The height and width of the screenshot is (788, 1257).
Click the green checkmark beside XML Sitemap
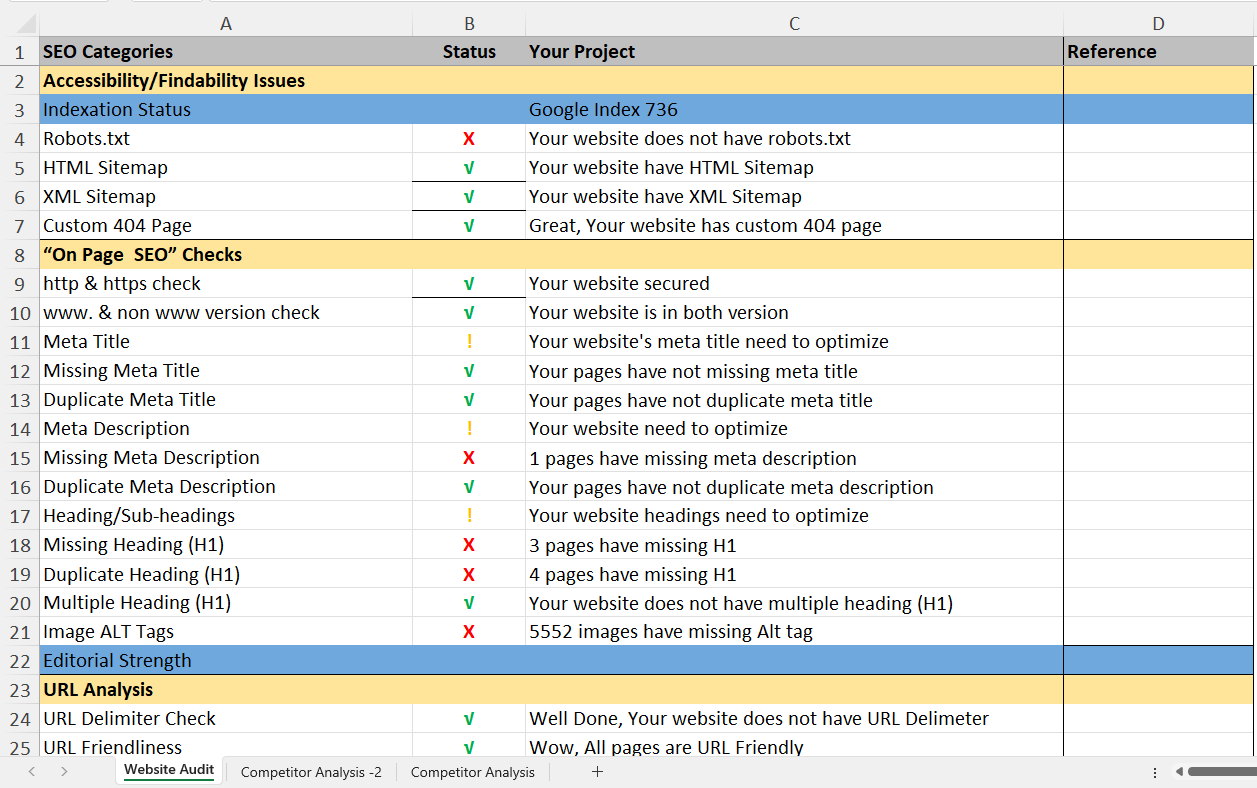point(468,196)
